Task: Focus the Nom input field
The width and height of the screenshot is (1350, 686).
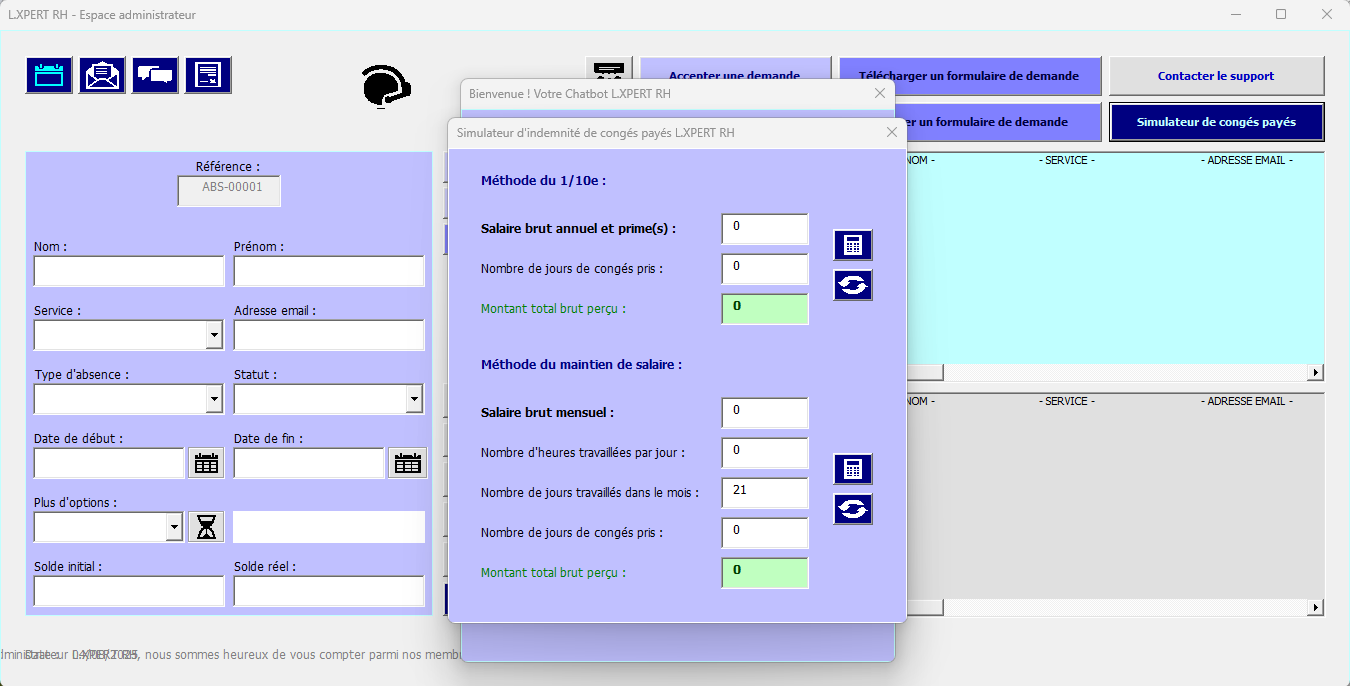Action: pyautogui.click(x=129, y=271)
